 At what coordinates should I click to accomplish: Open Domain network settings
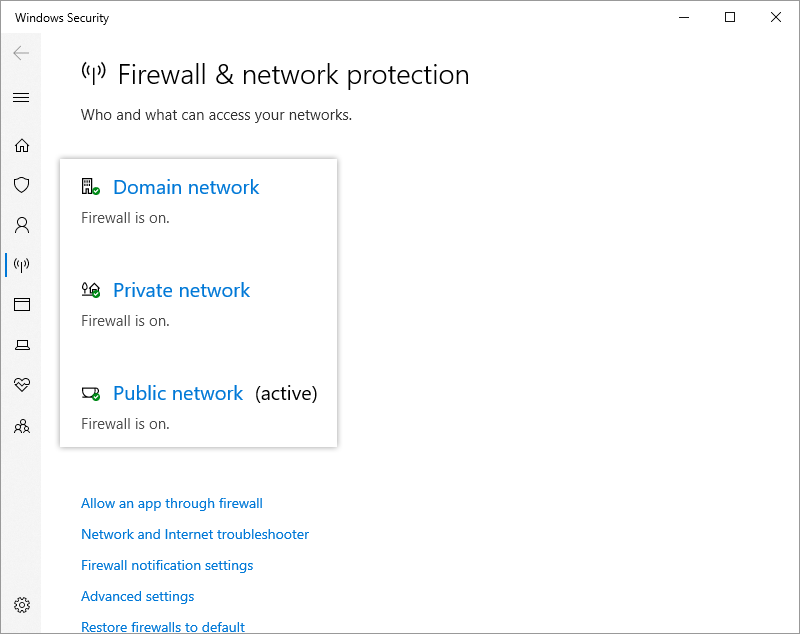[x=186, y=187]
